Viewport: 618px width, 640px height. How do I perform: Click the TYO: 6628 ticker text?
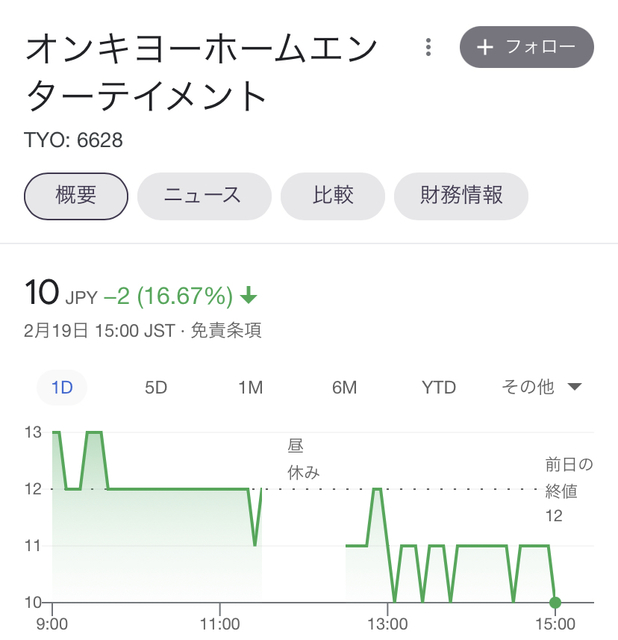[x=73, y=140]
